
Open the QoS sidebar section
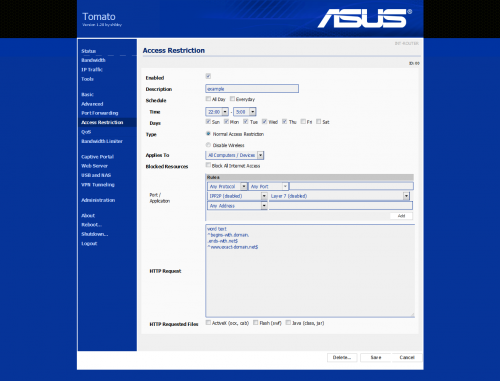tap(86, 132)
